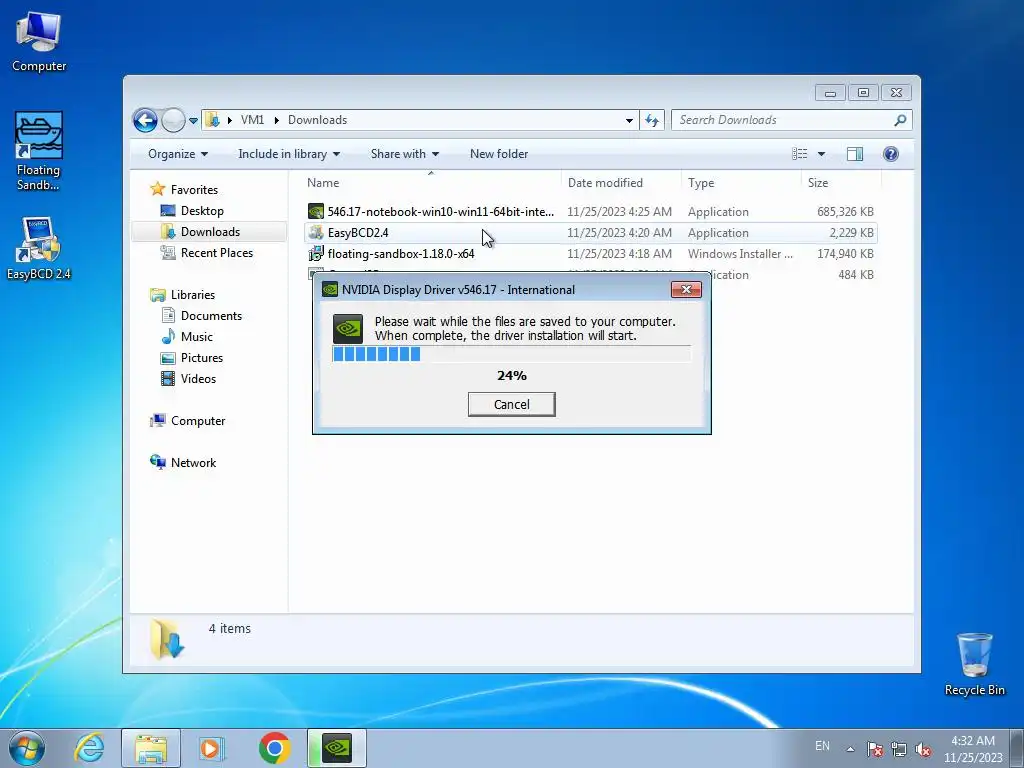Switch to NVIDIA installer taskbar button
The image size is (1024, 768).
pos(337,748)
